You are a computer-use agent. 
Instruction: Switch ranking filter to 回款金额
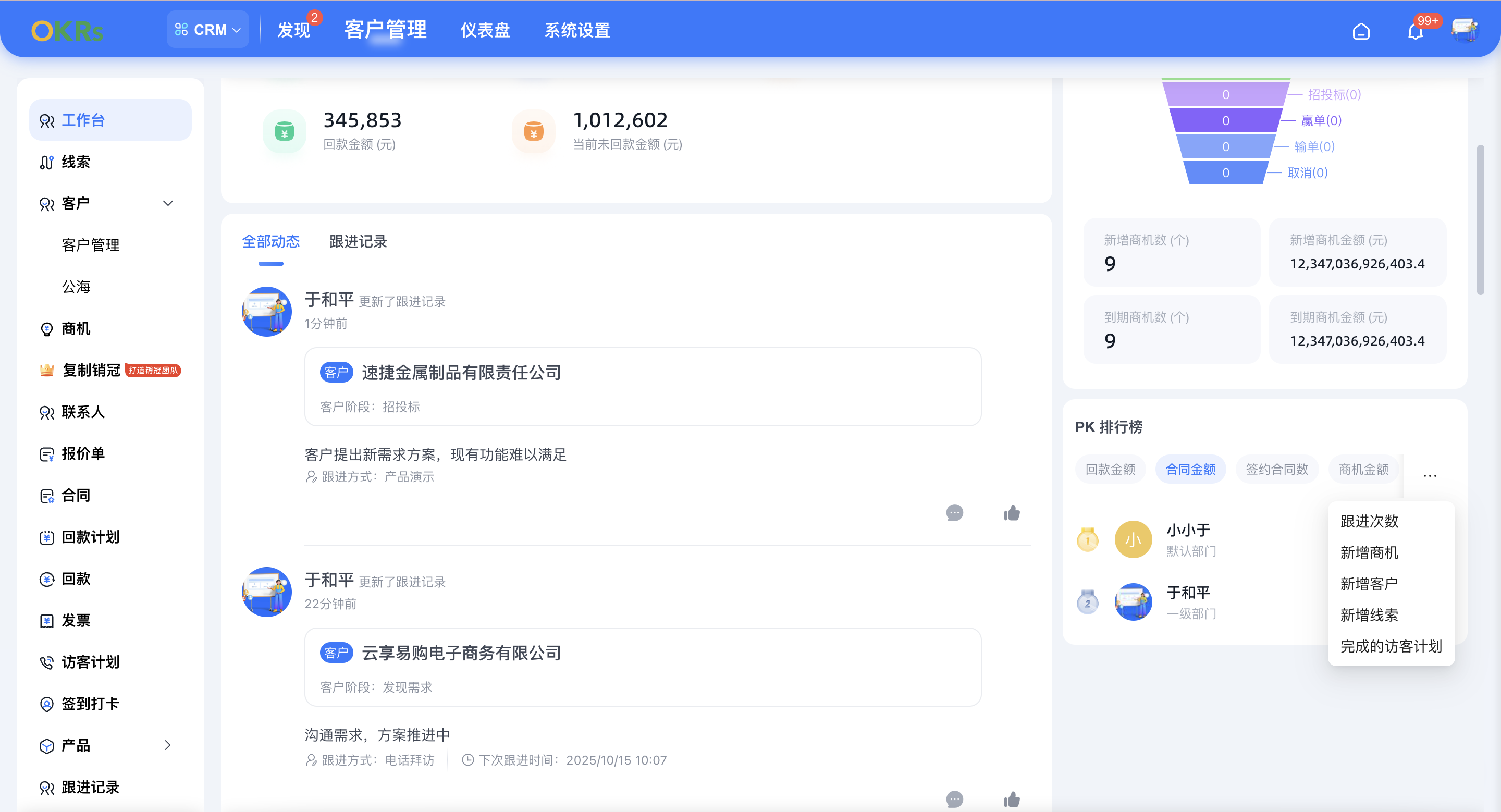1110,469
